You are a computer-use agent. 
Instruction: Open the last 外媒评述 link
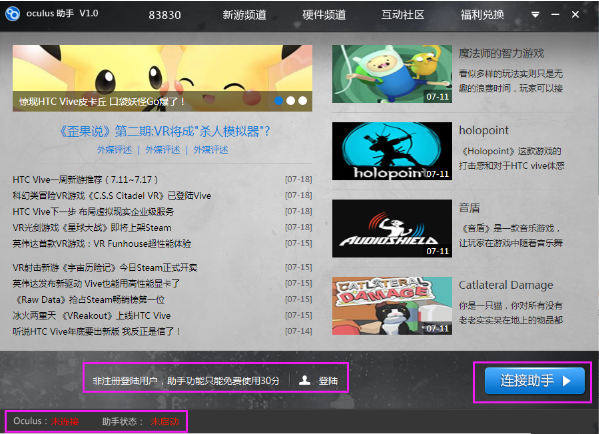click(x=211, y=150)
